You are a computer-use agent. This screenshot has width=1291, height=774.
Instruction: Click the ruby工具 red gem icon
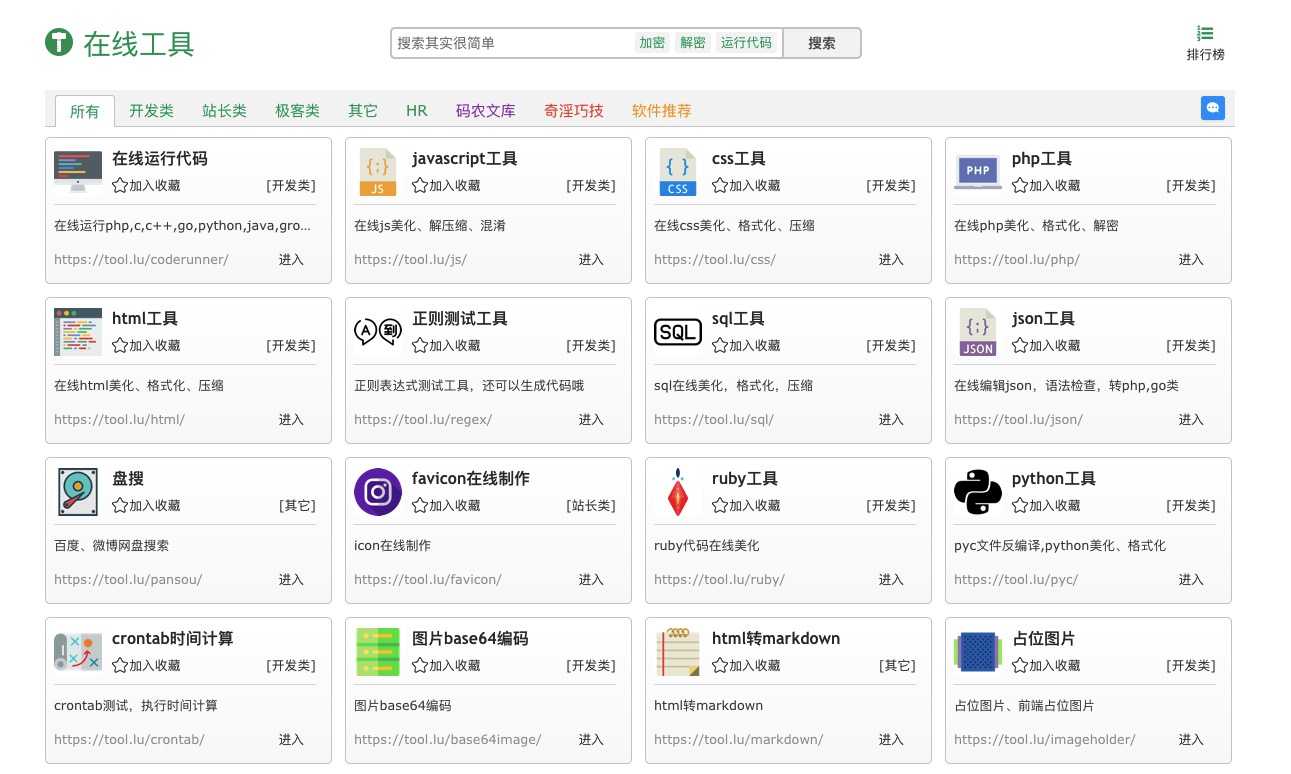click(x=678, y=492)
